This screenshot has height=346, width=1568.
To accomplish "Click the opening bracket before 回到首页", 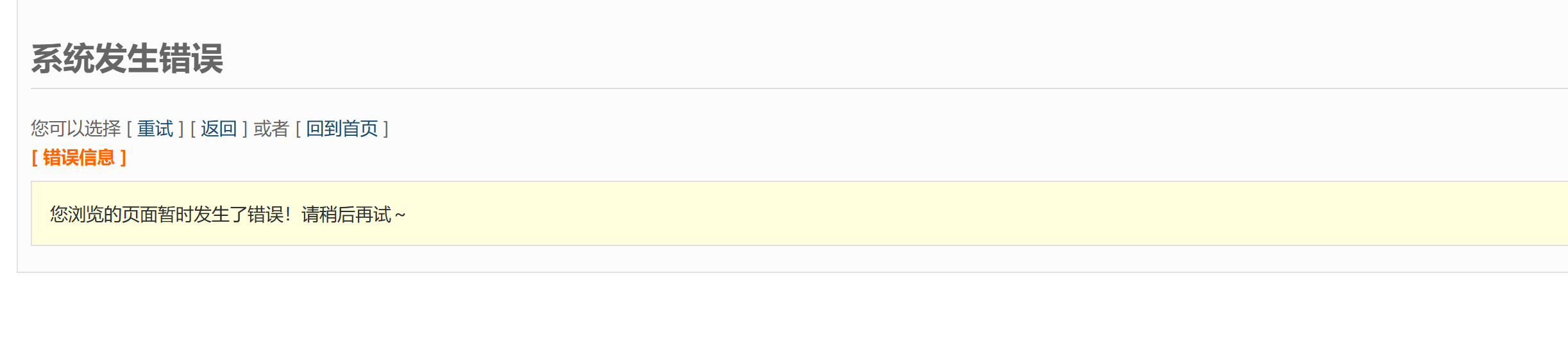I will pos(298,129).
